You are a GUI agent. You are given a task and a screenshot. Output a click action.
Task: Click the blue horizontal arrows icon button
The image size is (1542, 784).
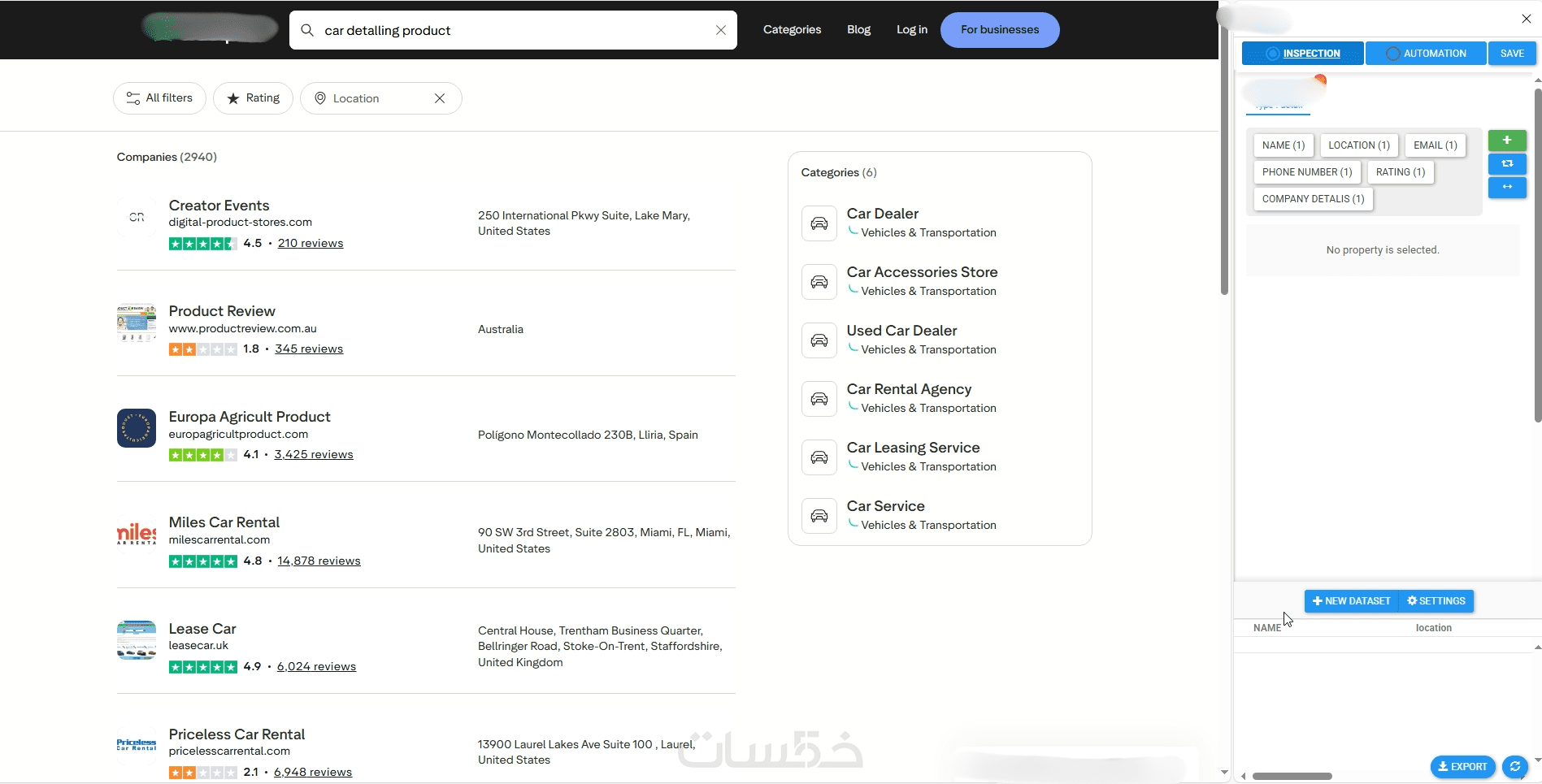tap(1506, 187)
